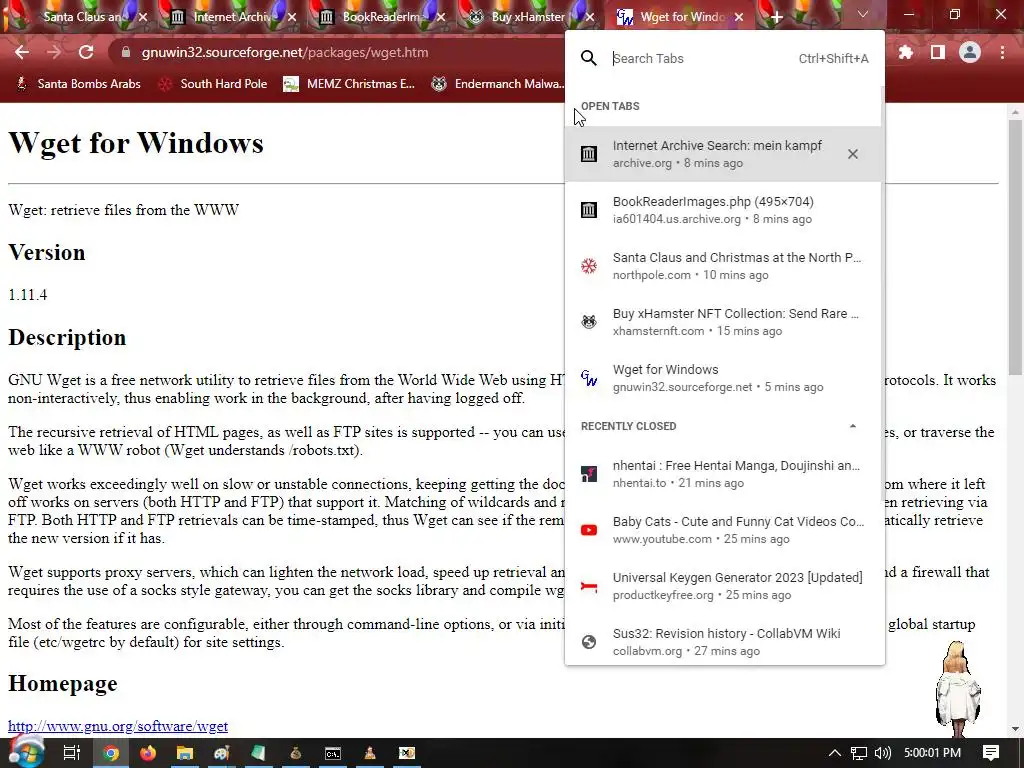1024x768 pixels.
Task: Close the Santa Claus tab
Action: [143, 17]
